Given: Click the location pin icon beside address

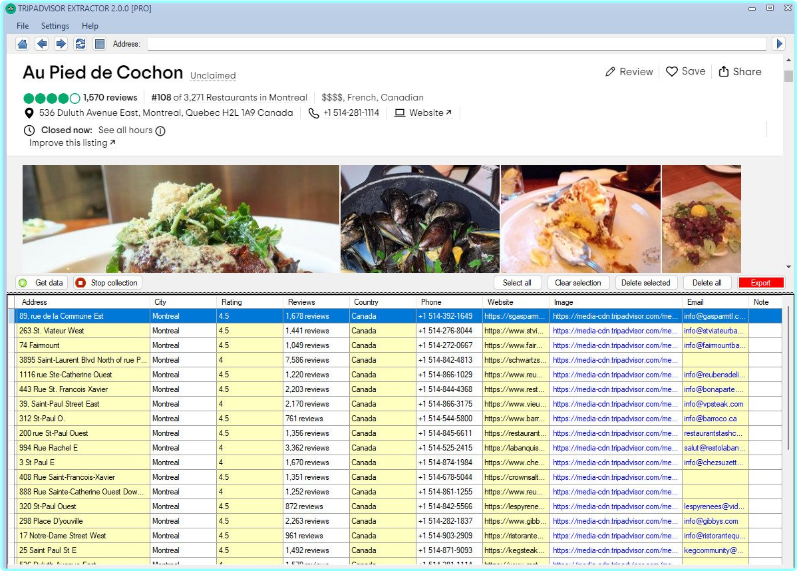Looking at the screenshot, I should [x=29, y=113].
